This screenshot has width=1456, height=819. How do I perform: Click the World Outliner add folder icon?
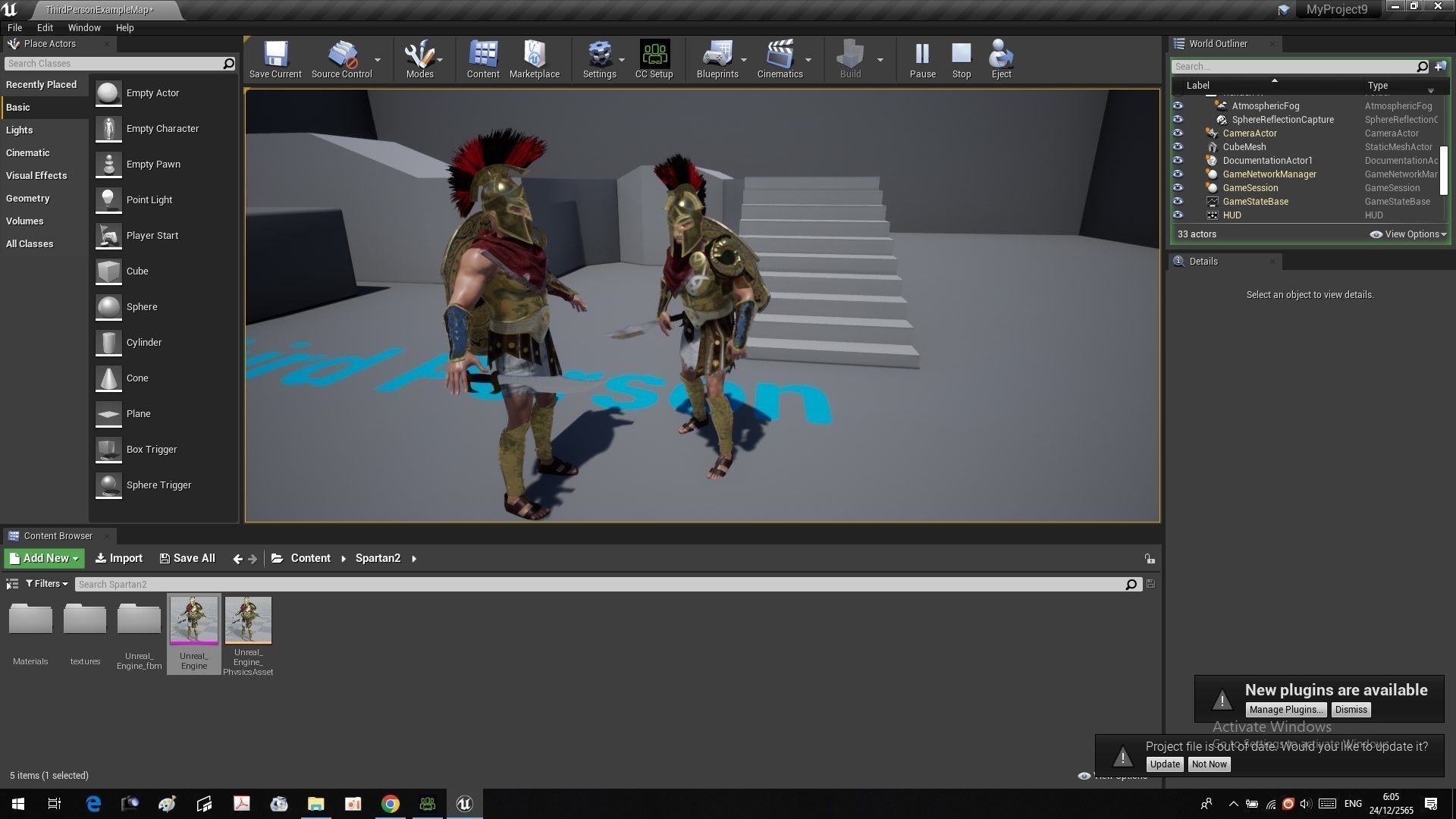pyautogui.click(x=1440, y=67)
